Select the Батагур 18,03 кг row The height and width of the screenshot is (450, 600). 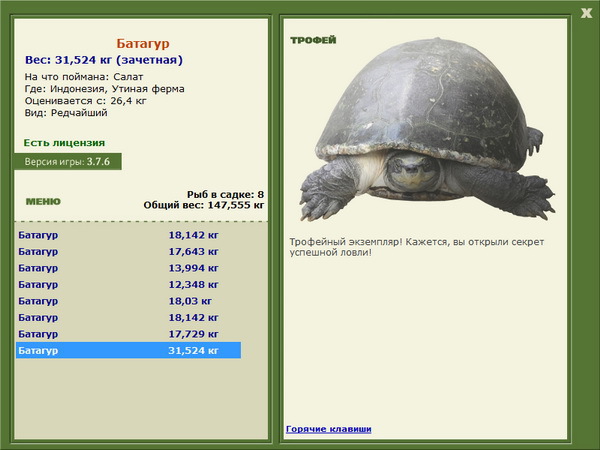129,301
